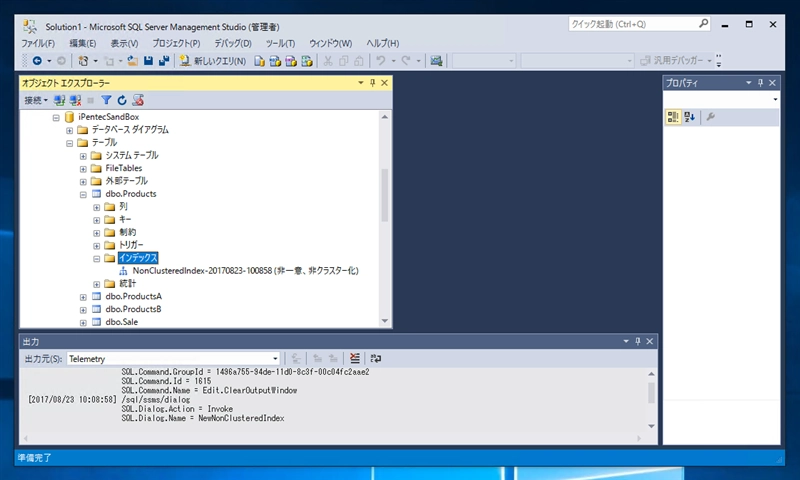Expand the 統計 folder

[x=96, y=284]
